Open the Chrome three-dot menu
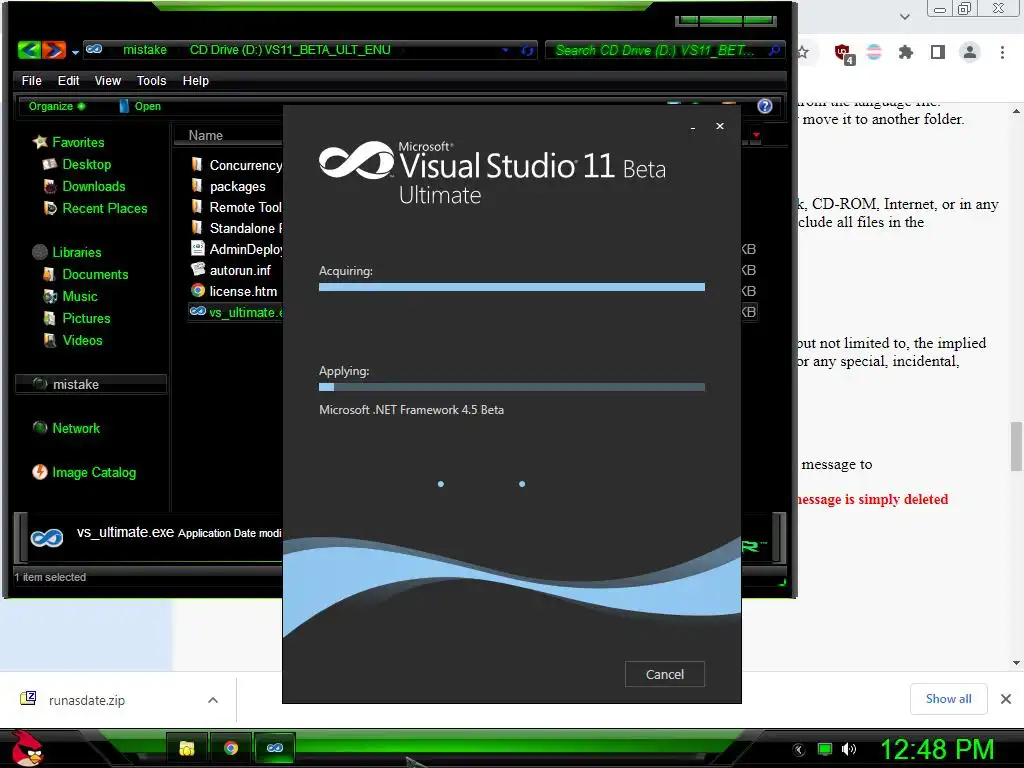This screenshot has width=1024, height=768. click(1002, 52)
